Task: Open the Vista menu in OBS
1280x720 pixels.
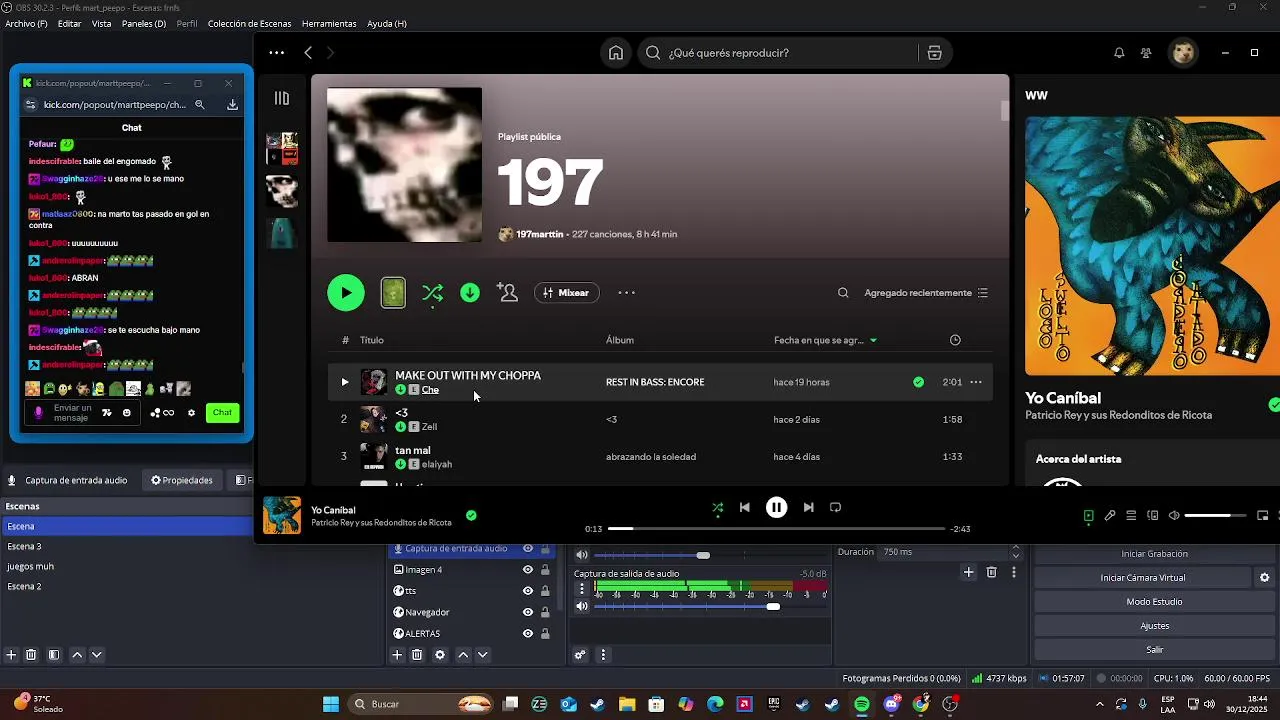Action: tap(101, 24)
